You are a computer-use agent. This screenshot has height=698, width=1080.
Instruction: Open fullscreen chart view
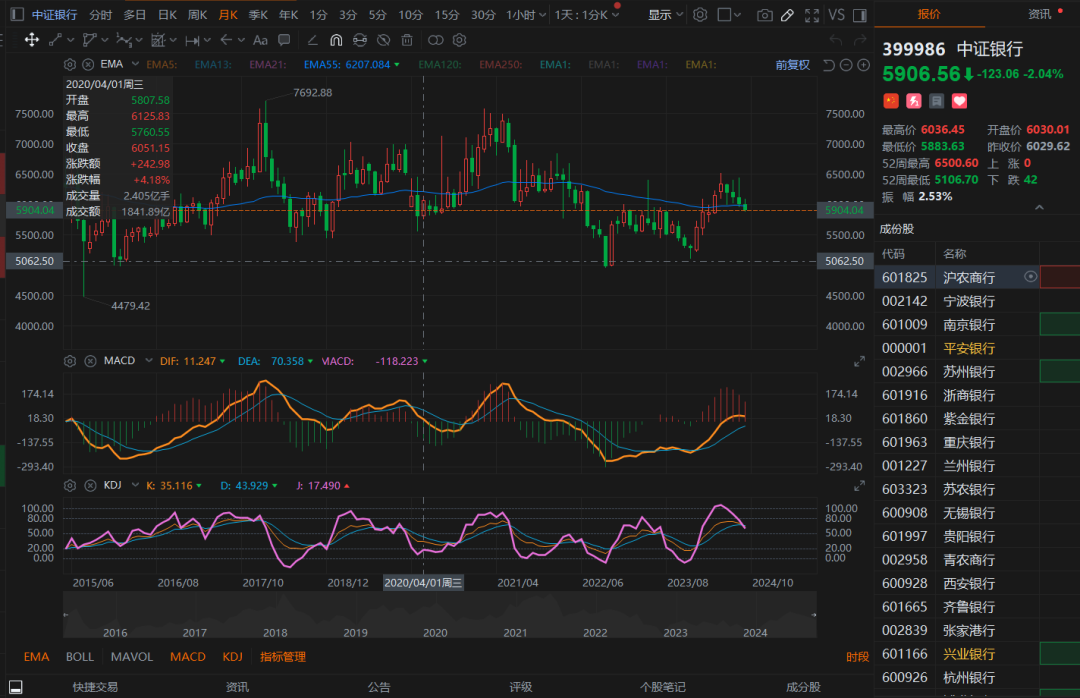[x=813, y=15]
